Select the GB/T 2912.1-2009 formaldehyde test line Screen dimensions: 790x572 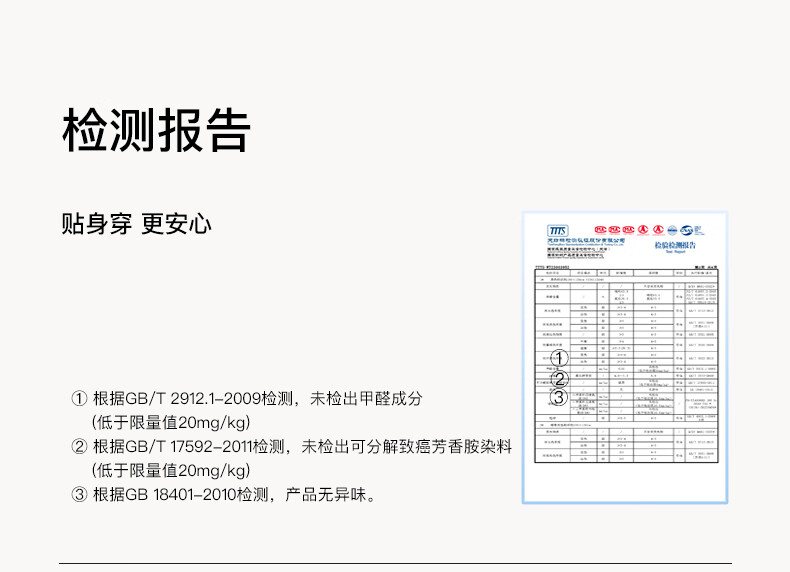(247, 399)
